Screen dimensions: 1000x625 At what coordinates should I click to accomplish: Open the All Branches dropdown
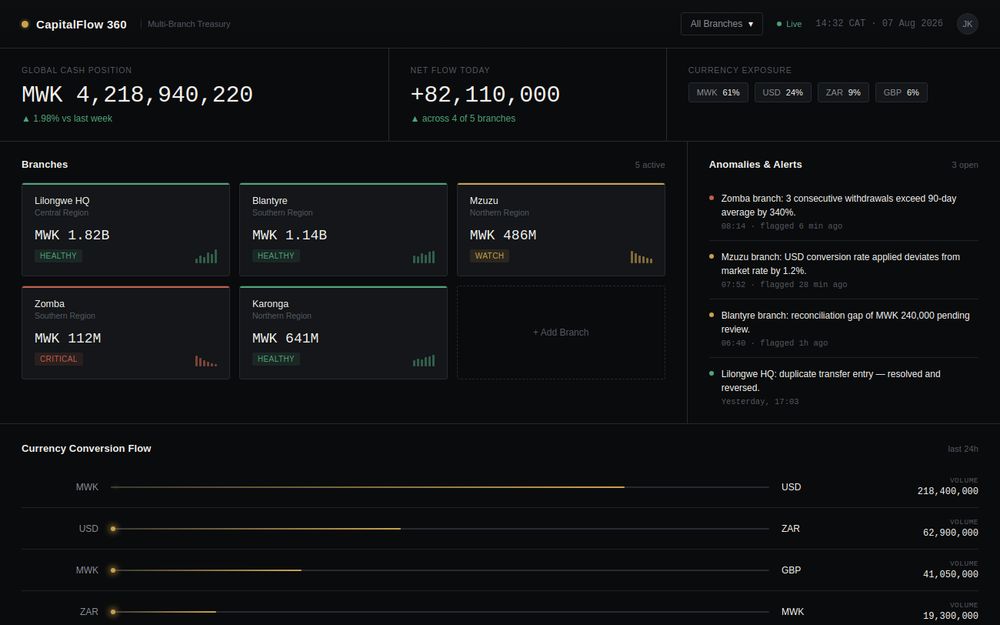(721, 24)
